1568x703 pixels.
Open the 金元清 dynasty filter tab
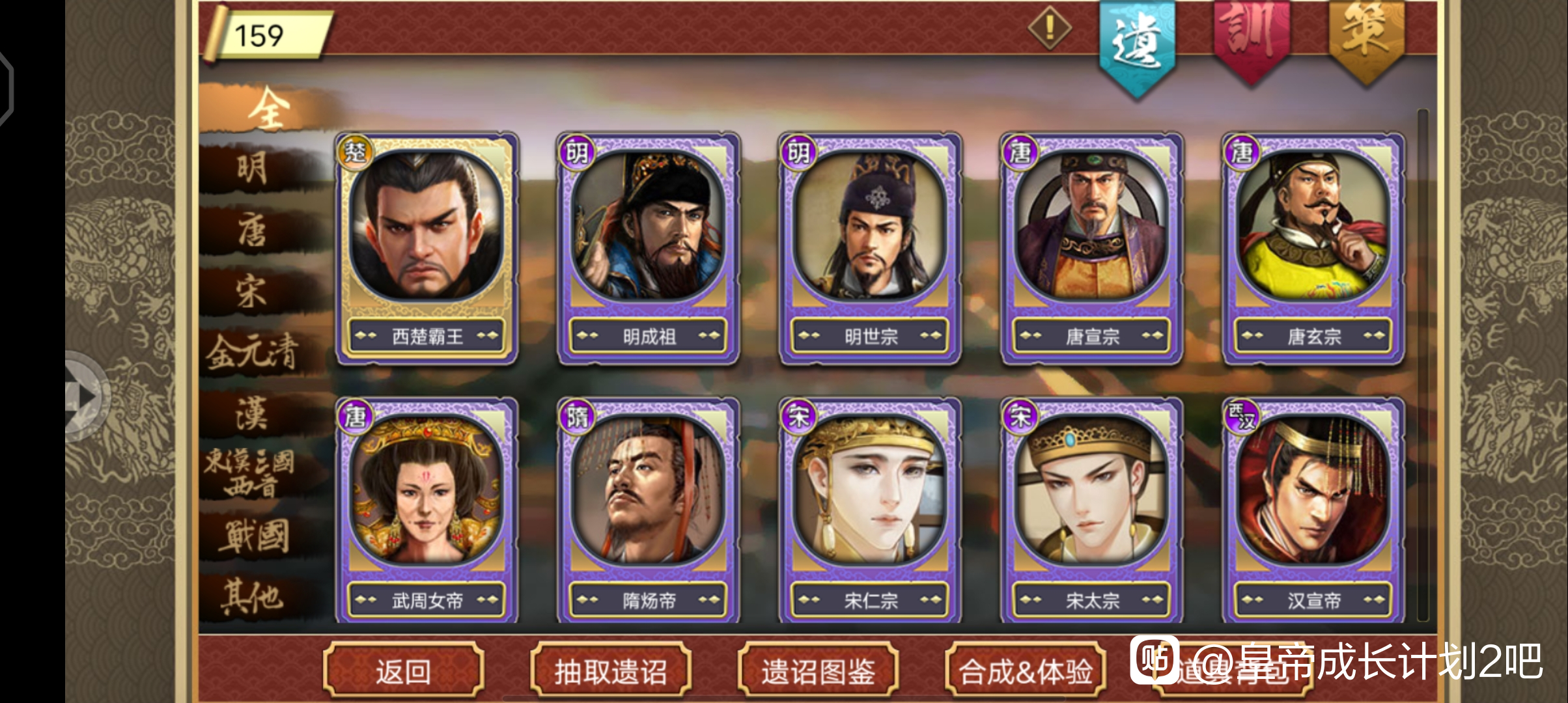(253, 353)
